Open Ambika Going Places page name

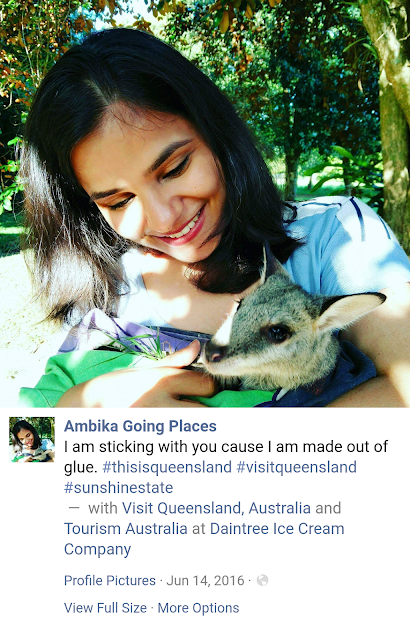click(x=140, y=426)
